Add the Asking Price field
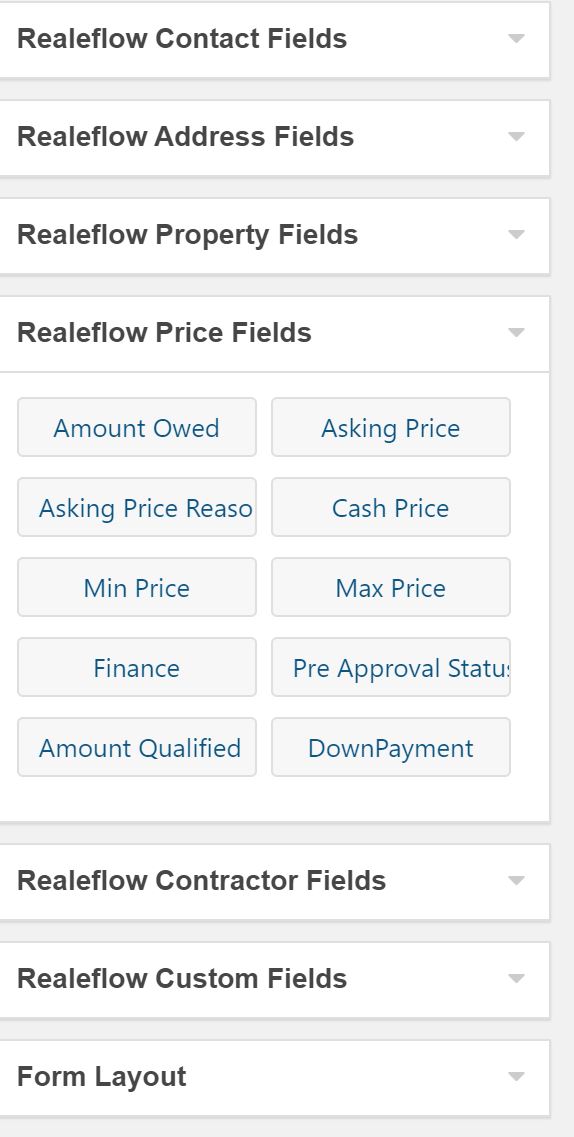Screen dimensions: 574x1137 [x=391, y=427]
